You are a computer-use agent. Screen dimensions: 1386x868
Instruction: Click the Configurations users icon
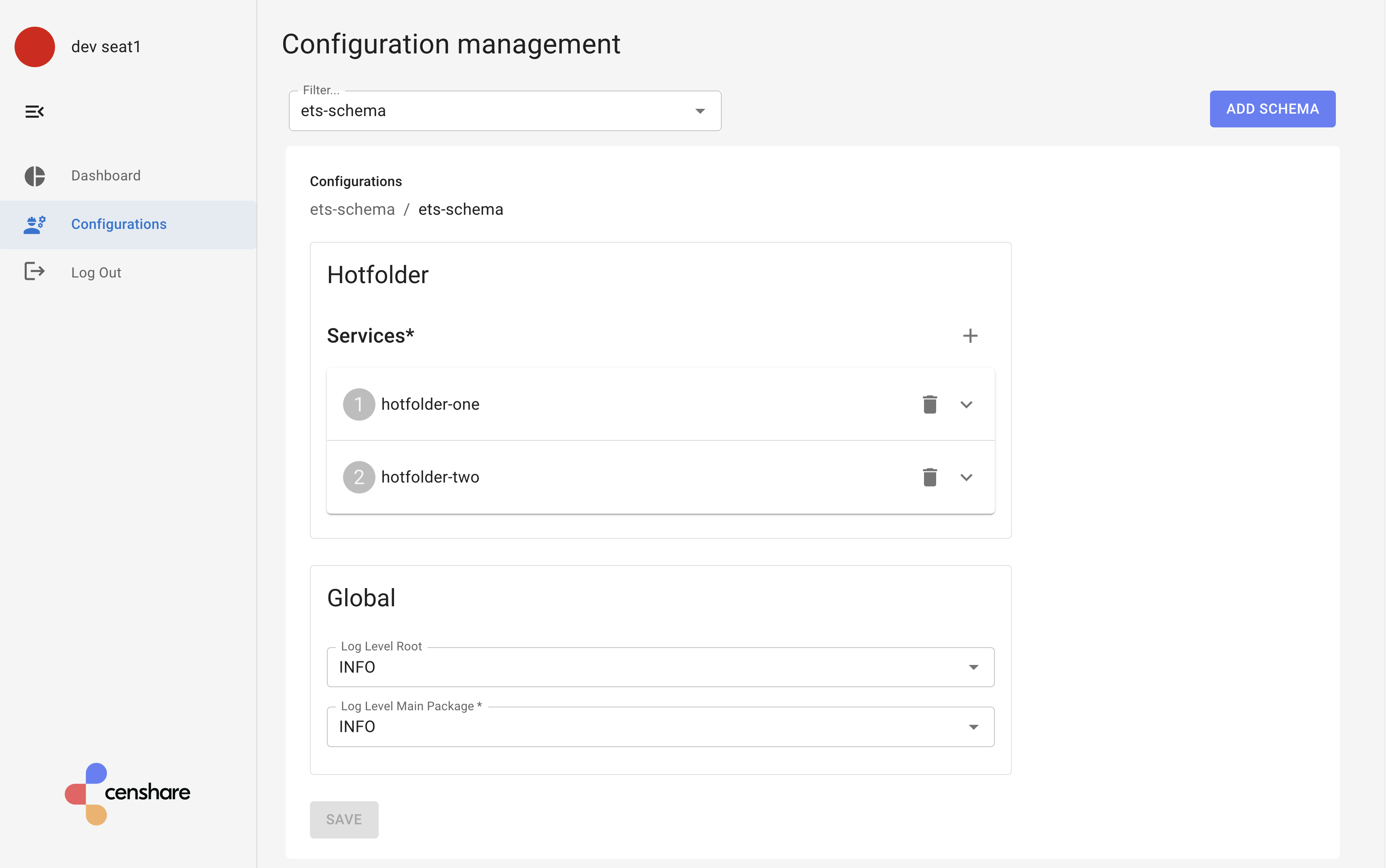(34, 224)
